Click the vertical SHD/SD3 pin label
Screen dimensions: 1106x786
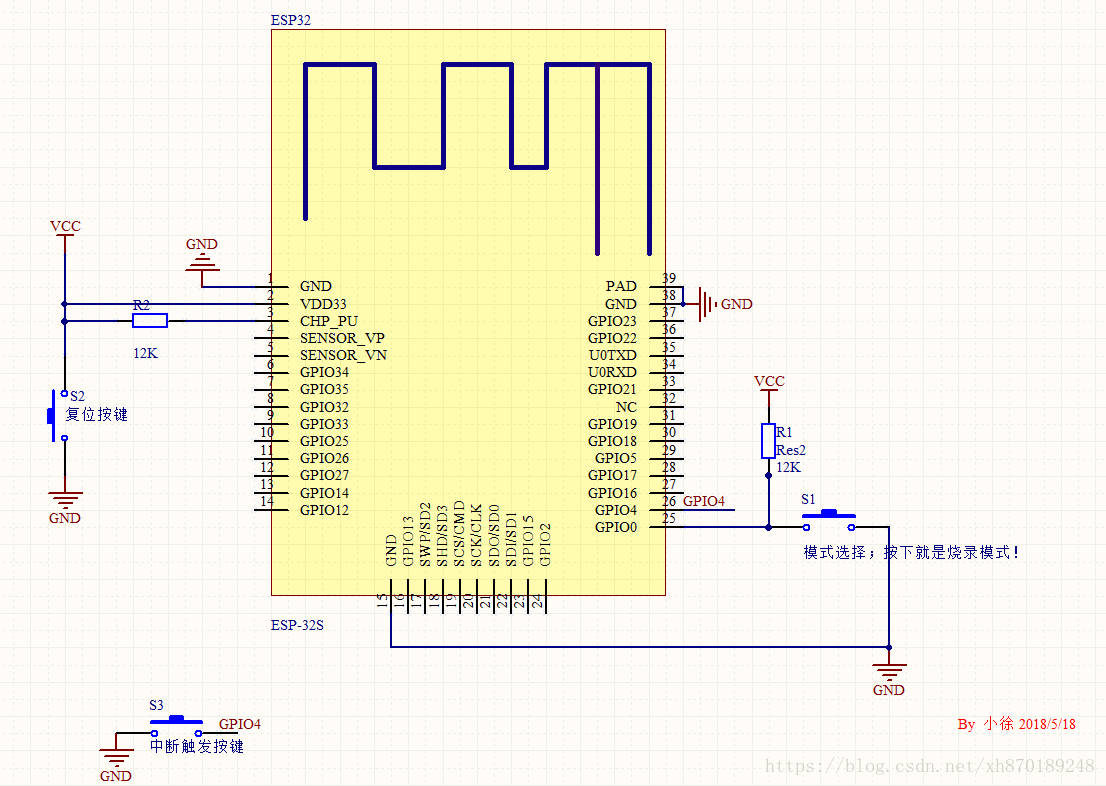(442, 536)
